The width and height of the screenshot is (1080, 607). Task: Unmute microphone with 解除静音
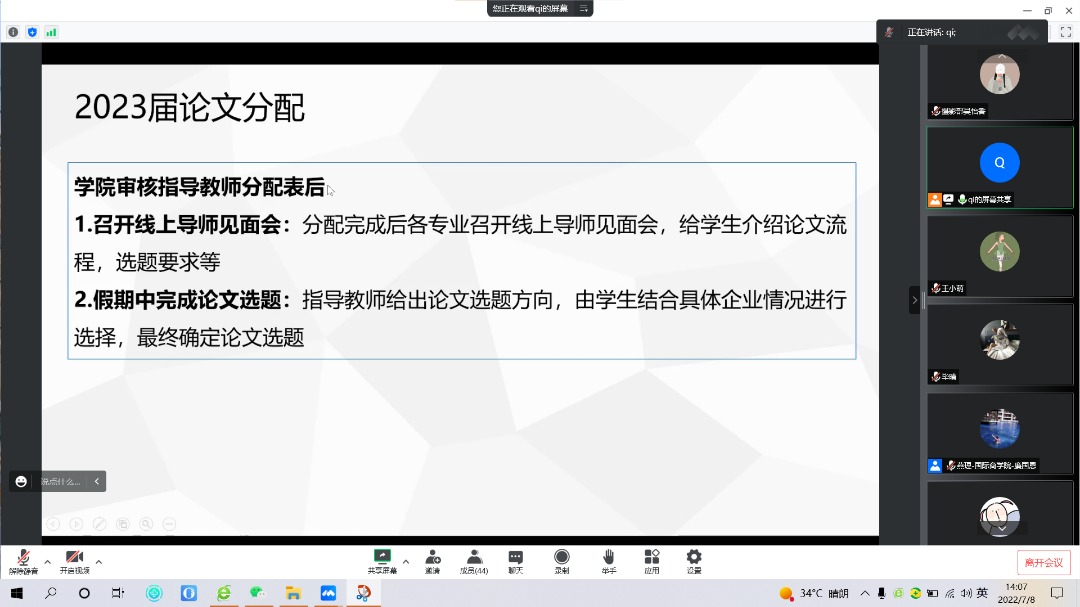[23, 561]
